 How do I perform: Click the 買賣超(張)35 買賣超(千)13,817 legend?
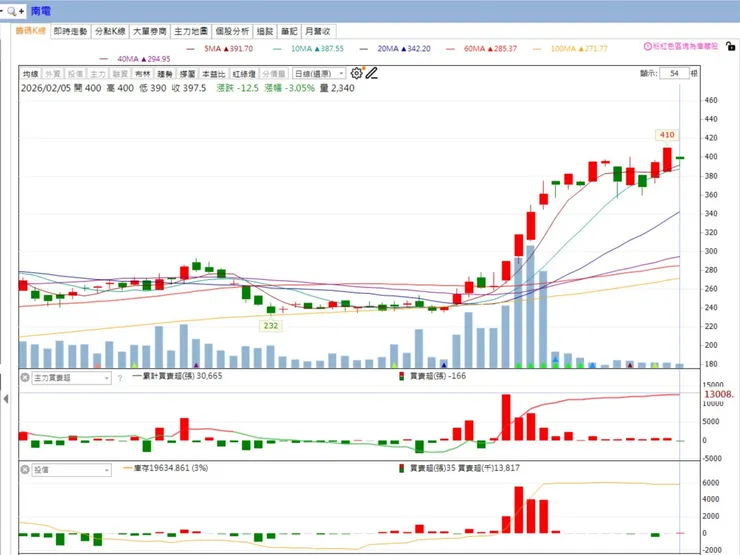pyautogui.click(x=459, y=468)
